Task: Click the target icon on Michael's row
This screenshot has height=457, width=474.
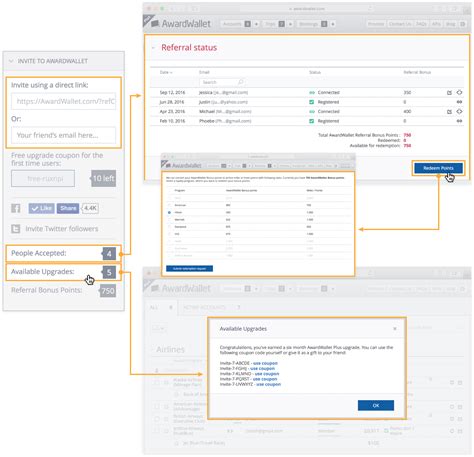Action: tap(459, 112)
